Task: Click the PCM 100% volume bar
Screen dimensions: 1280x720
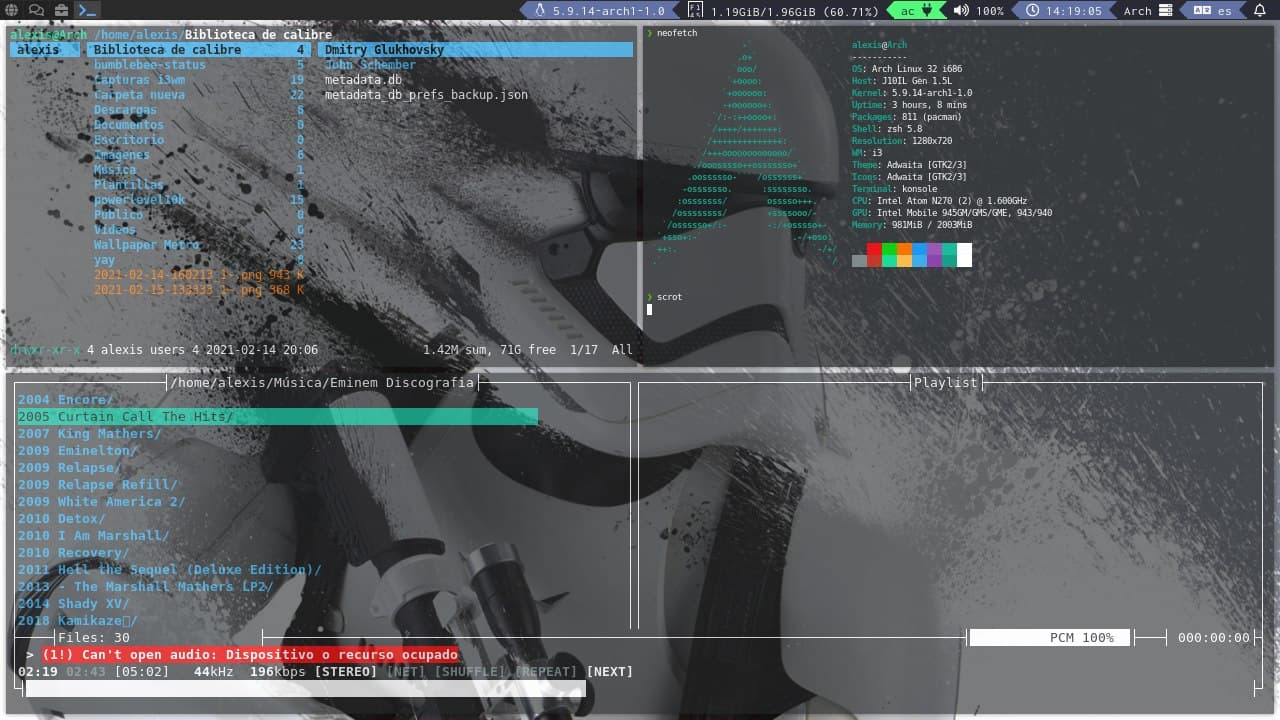Action: (x=1050, y=638)
